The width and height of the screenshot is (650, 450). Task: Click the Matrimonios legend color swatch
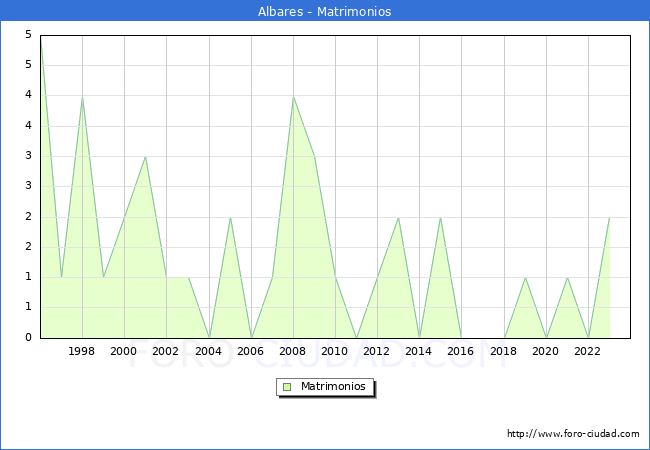coord(287,387)
